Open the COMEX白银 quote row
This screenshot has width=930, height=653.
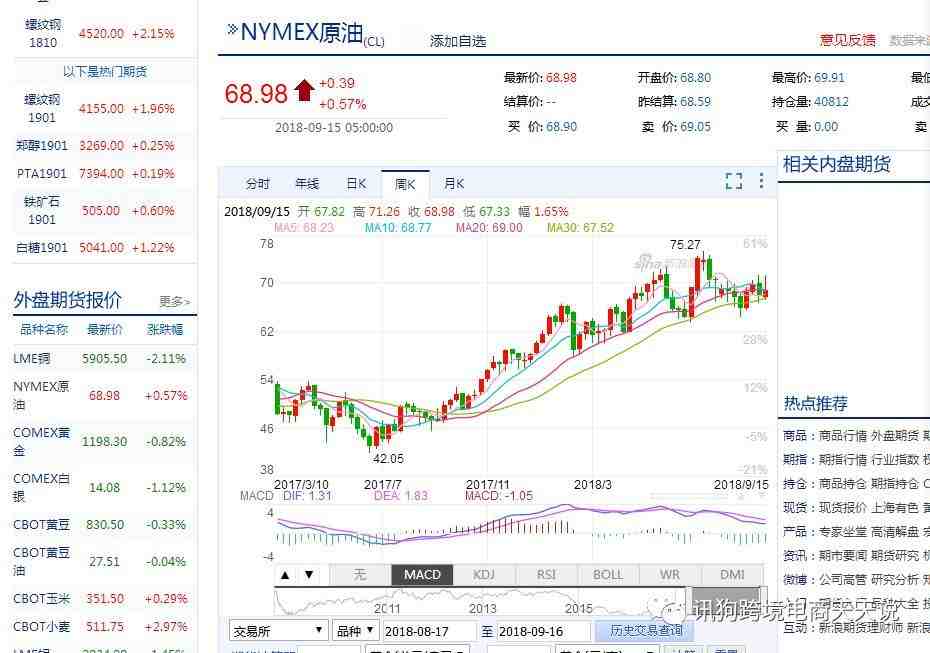(x=104, y=487)
